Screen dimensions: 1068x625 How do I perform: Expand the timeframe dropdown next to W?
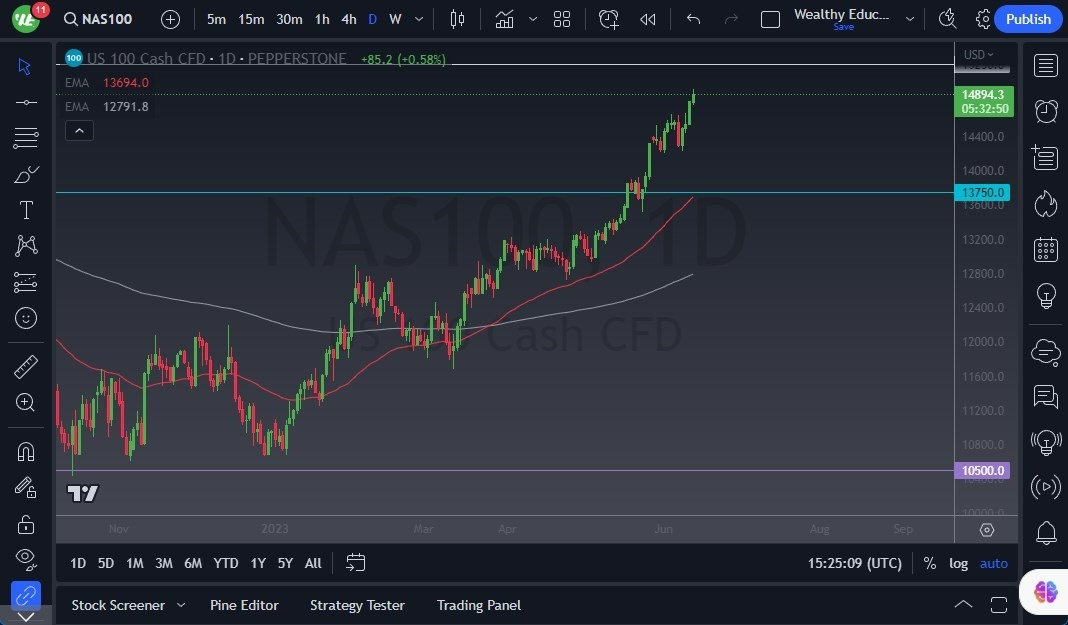(418, 18)
